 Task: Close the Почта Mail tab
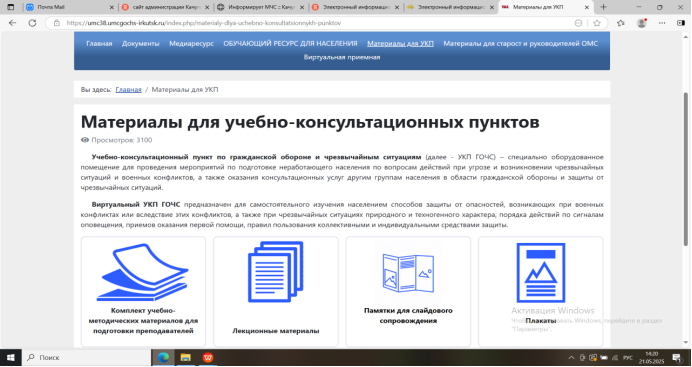(111, 7)
